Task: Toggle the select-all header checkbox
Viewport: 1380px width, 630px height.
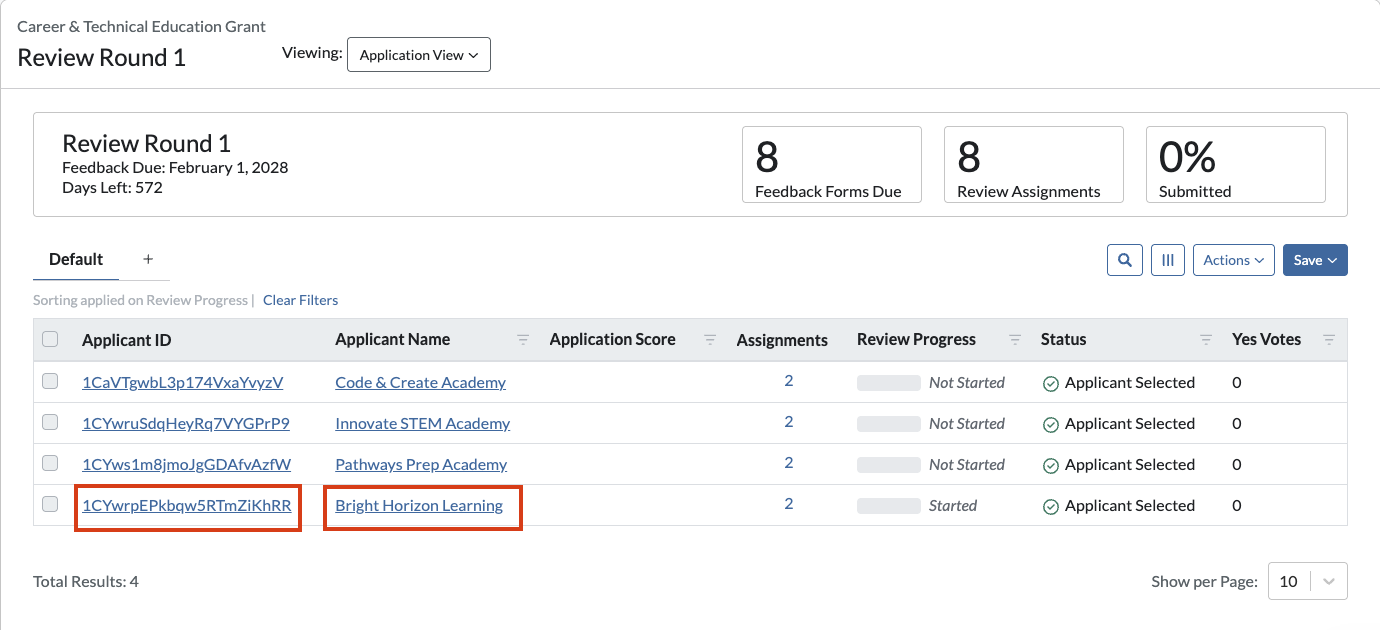Action: [50, 339]
